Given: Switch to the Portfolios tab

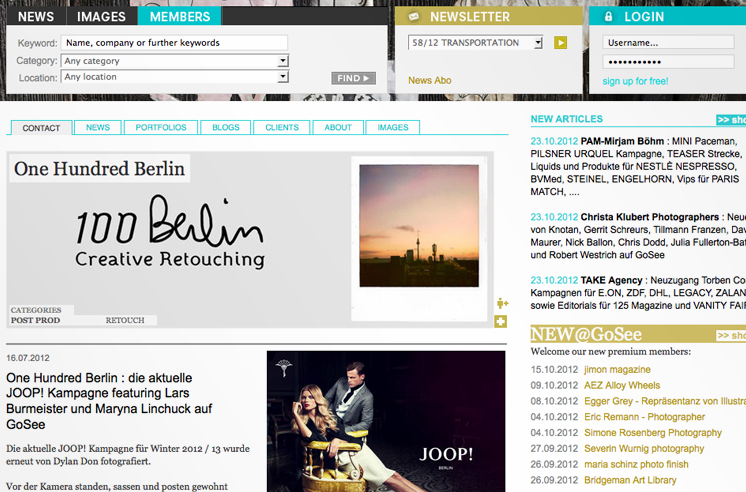Looking at the screenshot, I should (162, 128).
